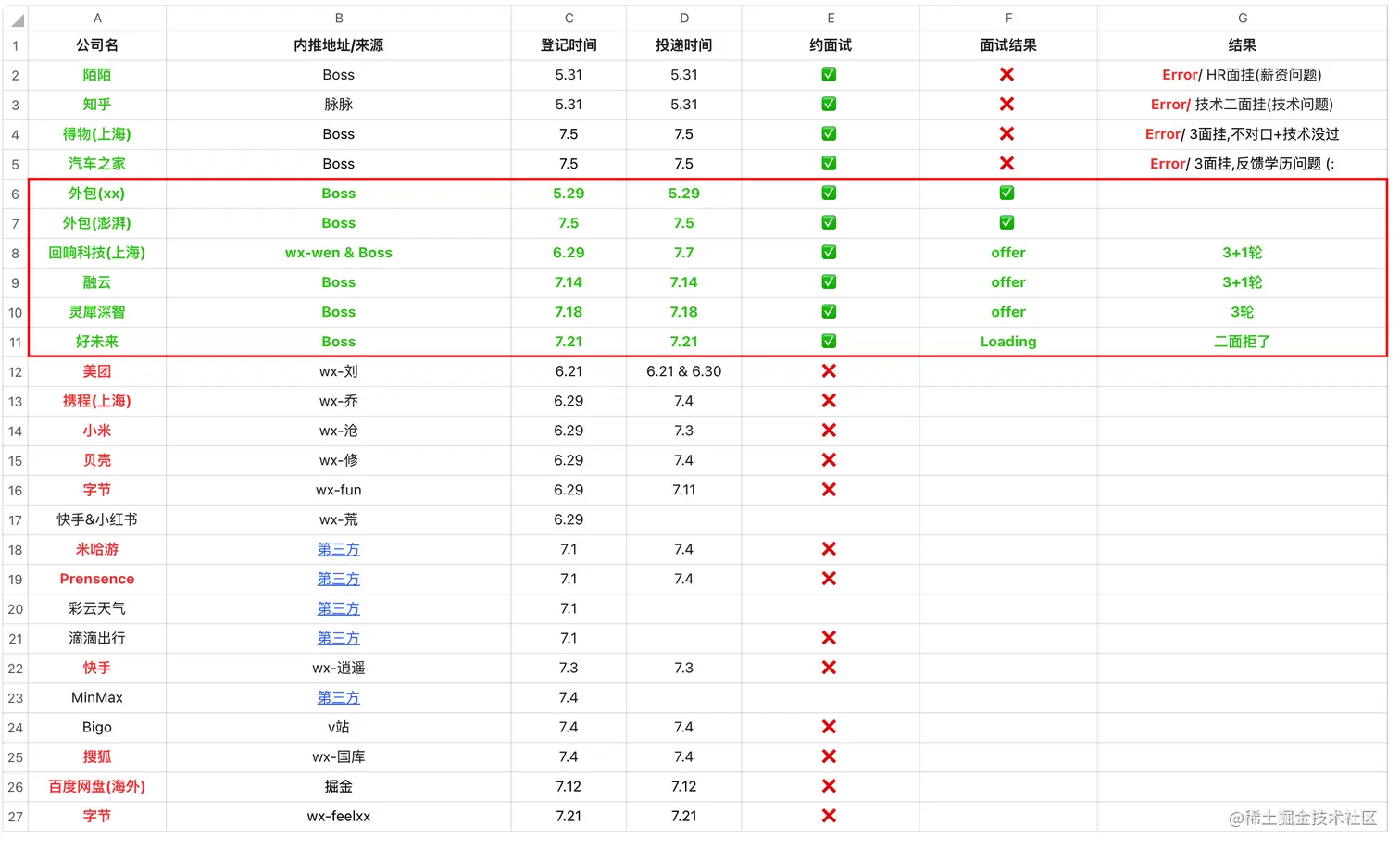The height and width of the screenshot is (850, 1400).
Task: Toggle 约面试 checkbox in 好未来 row
Action: click(830, 342)
